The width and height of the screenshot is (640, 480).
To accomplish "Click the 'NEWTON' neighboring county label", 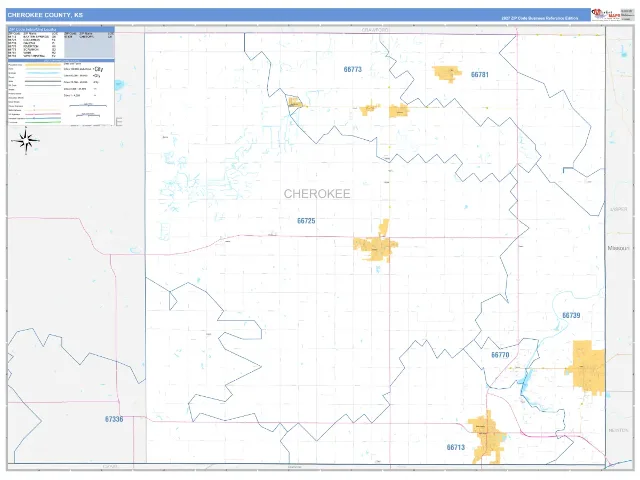I will pos(618,431).
